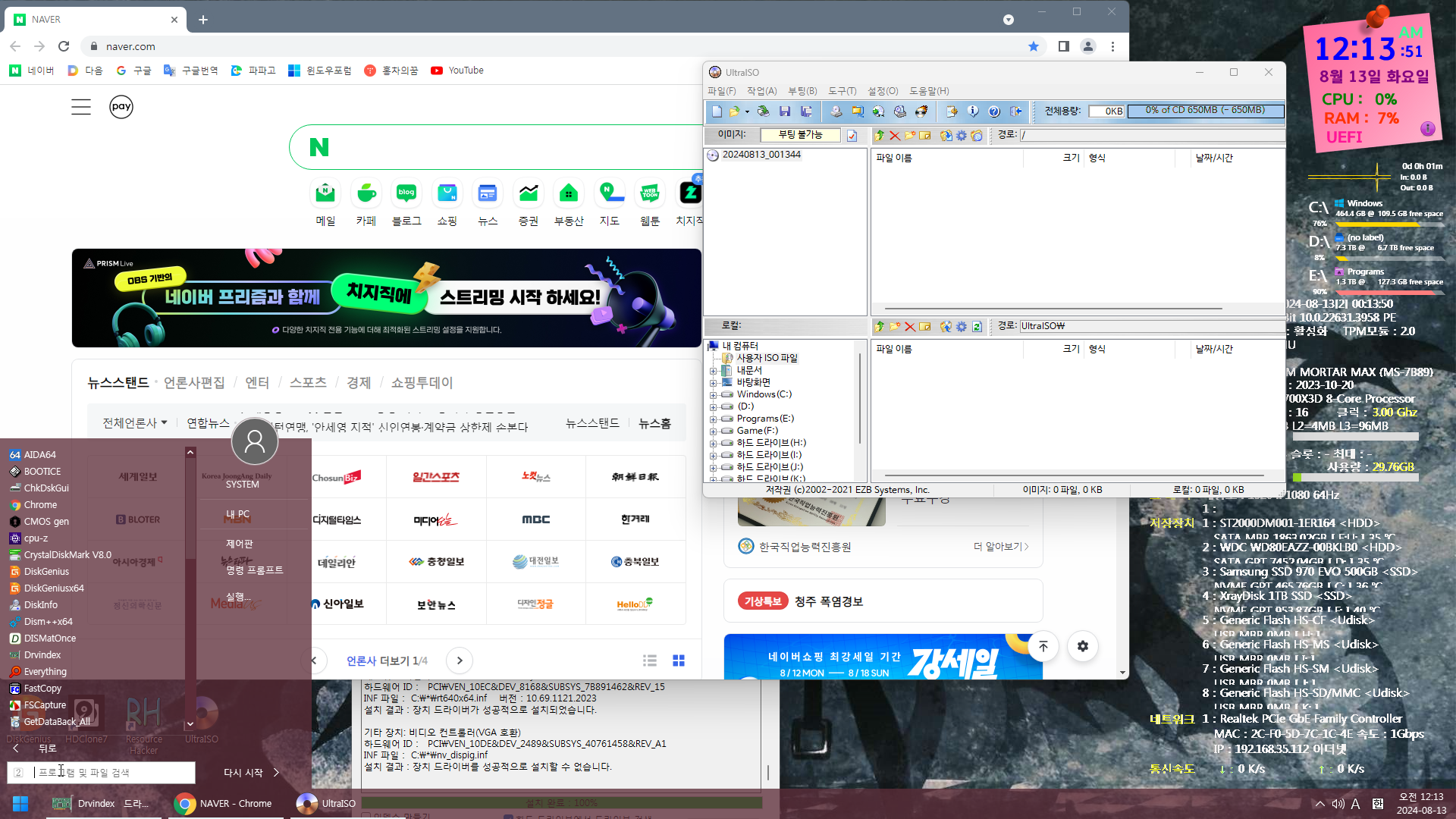Click 뒤로 back in start menu
The width and height of the screenshot is (1456, 819).
(35, 748)
